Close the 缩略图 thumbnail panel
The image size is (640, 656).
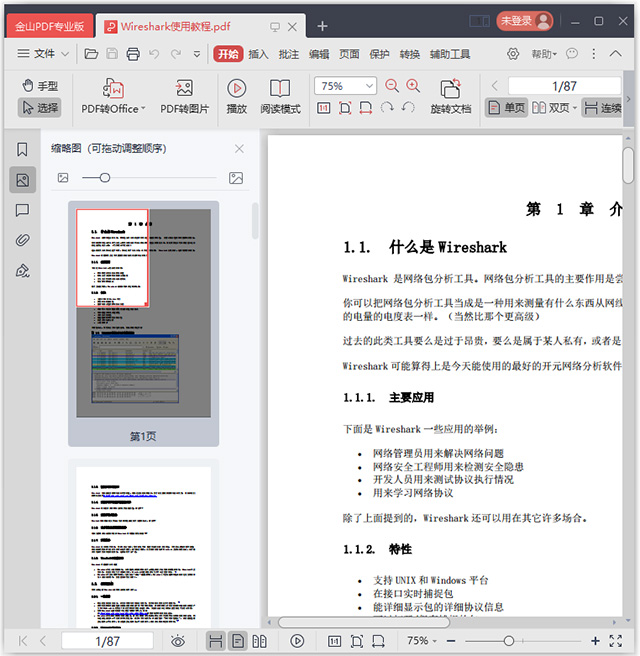(x=239, y=149)
